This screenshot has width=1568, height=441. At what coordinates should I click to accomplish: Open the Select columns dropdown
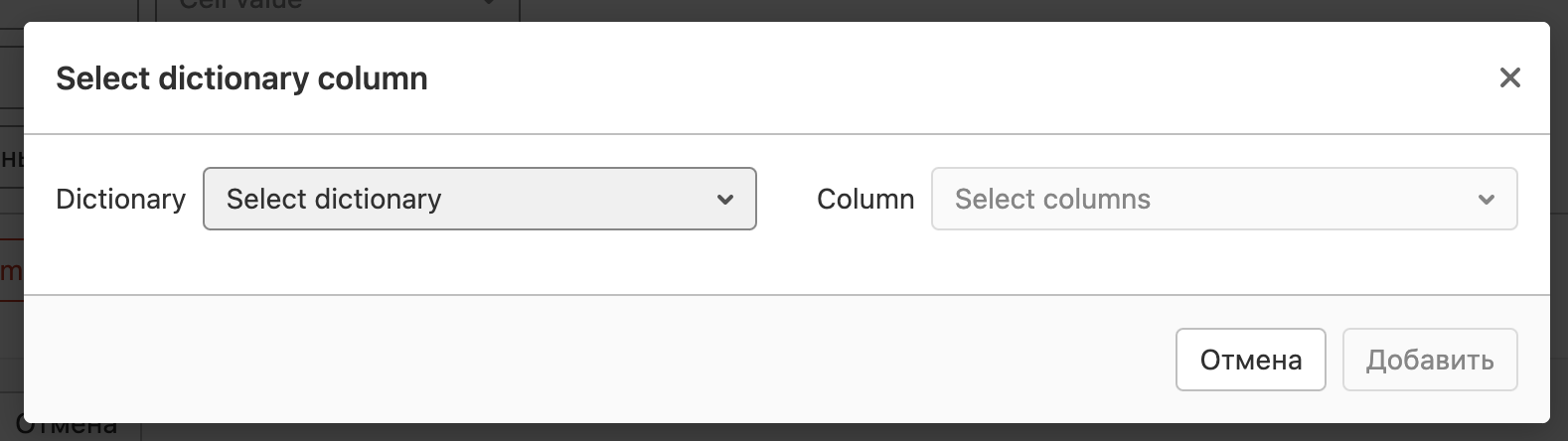(x=1223, y=199)
